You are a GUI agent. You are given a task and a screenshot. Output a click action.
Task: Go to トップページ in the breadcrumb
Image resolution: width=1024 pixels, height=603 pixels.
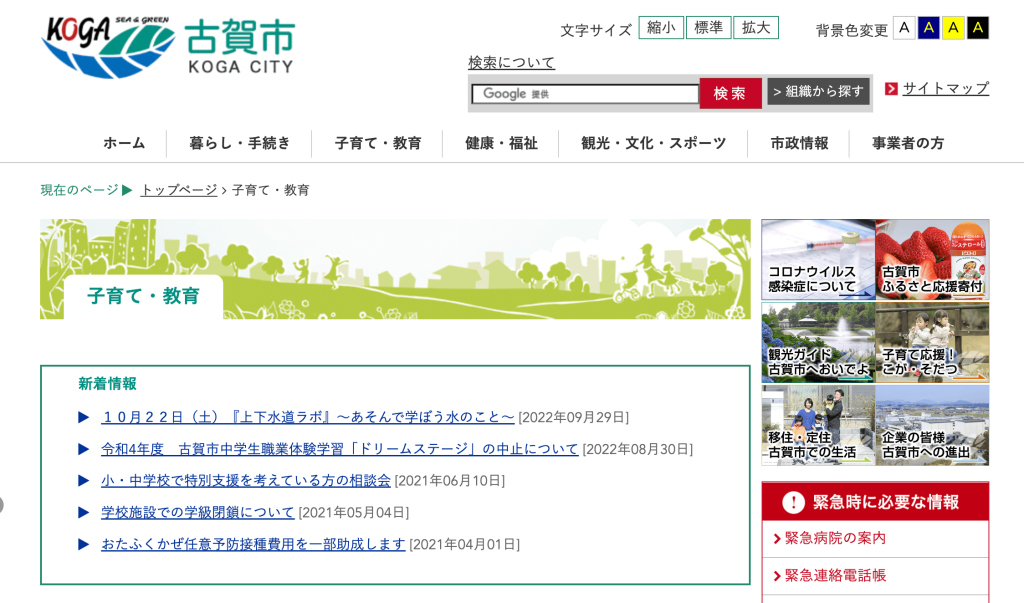pos(178,190)
